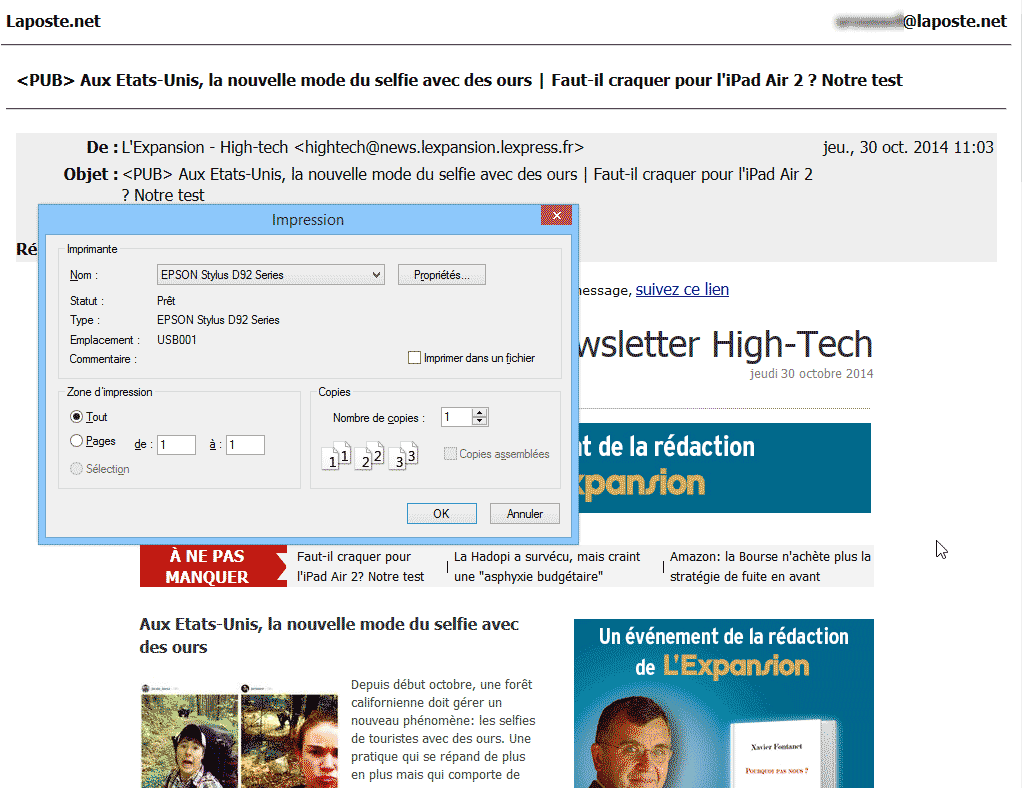Click the blue rédaction banner behind dialog

[x=724, y=468]
